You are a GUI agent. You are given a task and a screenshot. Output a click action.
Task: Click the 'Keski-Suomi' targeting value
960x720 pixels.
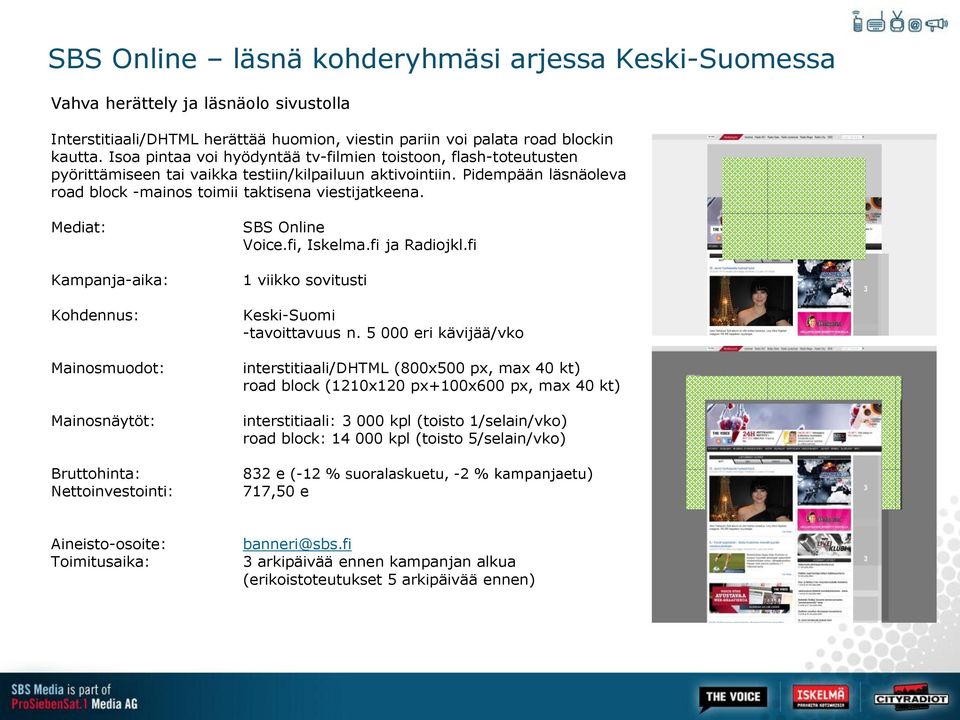click(x=289, y=315)
